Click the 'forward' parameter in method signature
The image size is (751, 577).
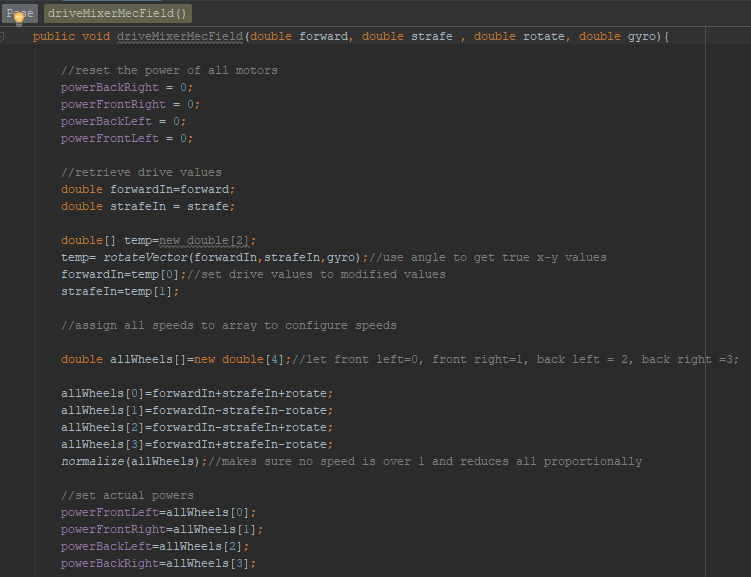tap(323, 36)
